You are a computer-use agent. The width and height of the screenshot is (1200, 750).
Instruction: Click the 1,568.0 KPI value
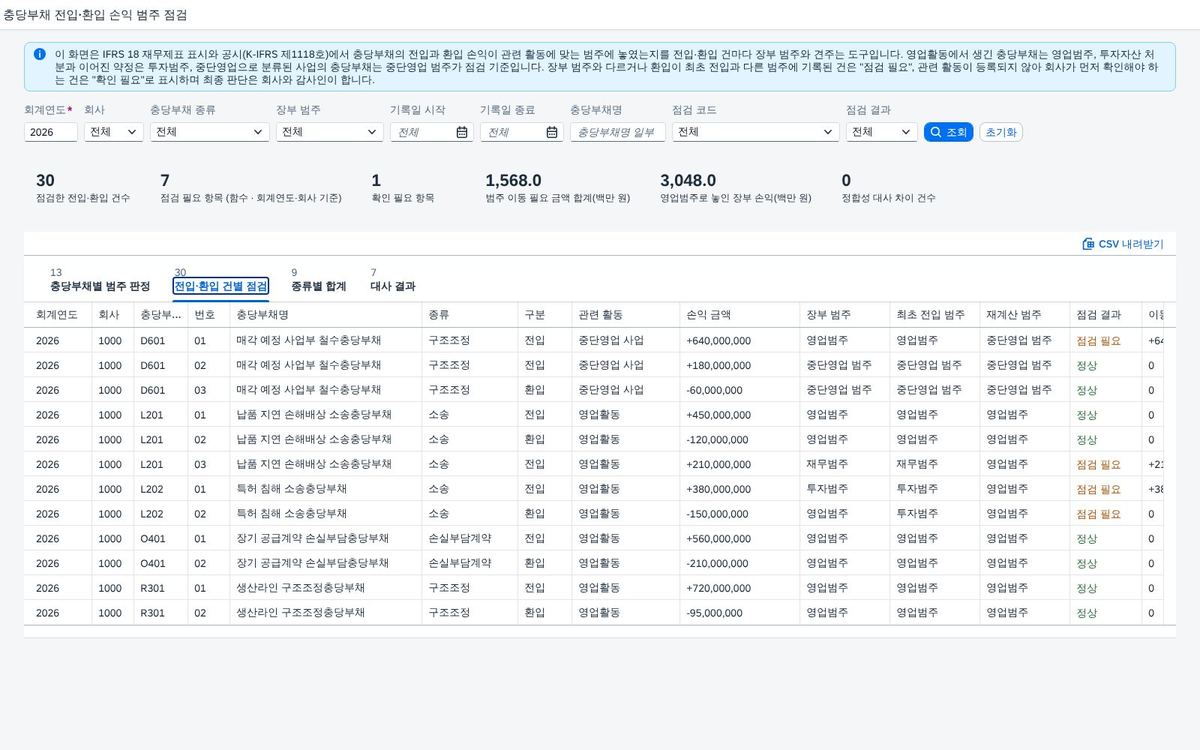tap(513, 181)
